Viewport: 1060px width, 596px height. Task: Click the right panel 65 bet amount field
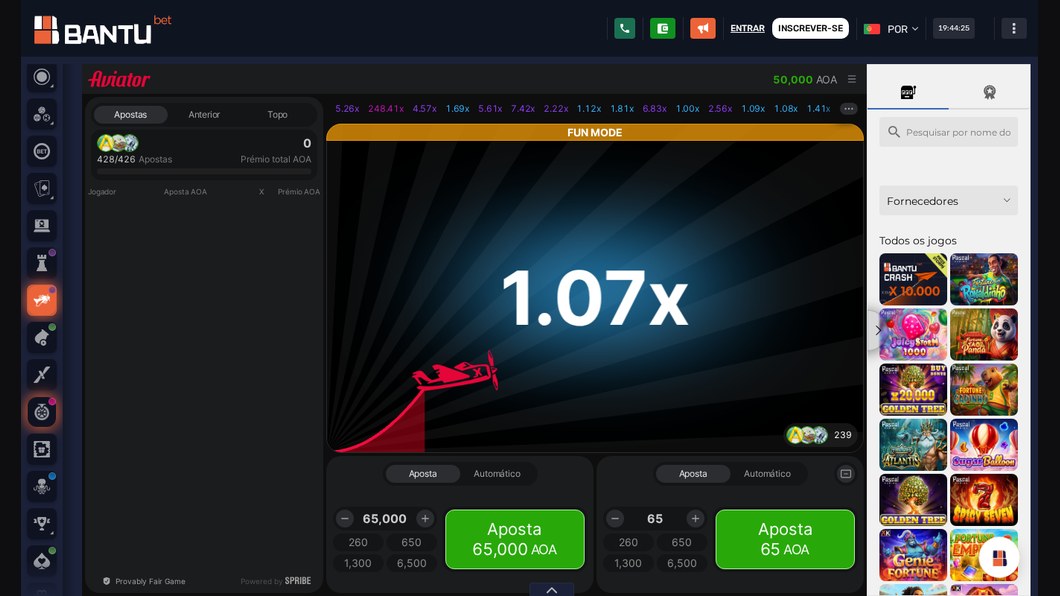[654, 518]
